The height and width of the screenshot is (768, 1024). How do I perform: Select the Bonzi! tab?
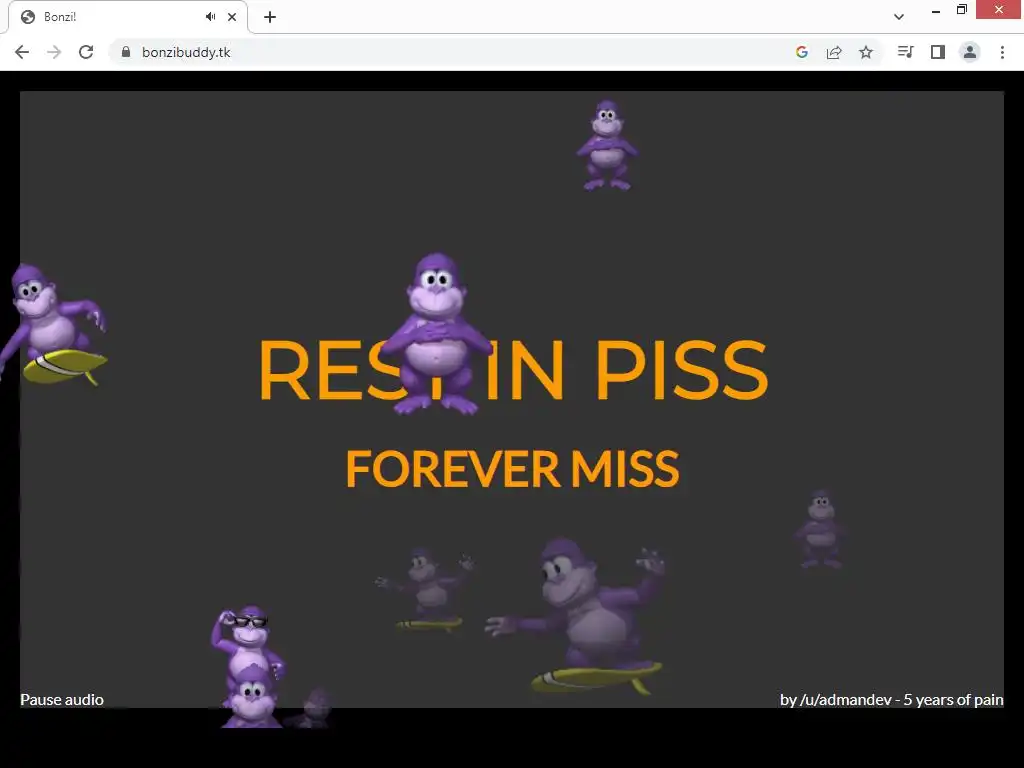[127, 17]
